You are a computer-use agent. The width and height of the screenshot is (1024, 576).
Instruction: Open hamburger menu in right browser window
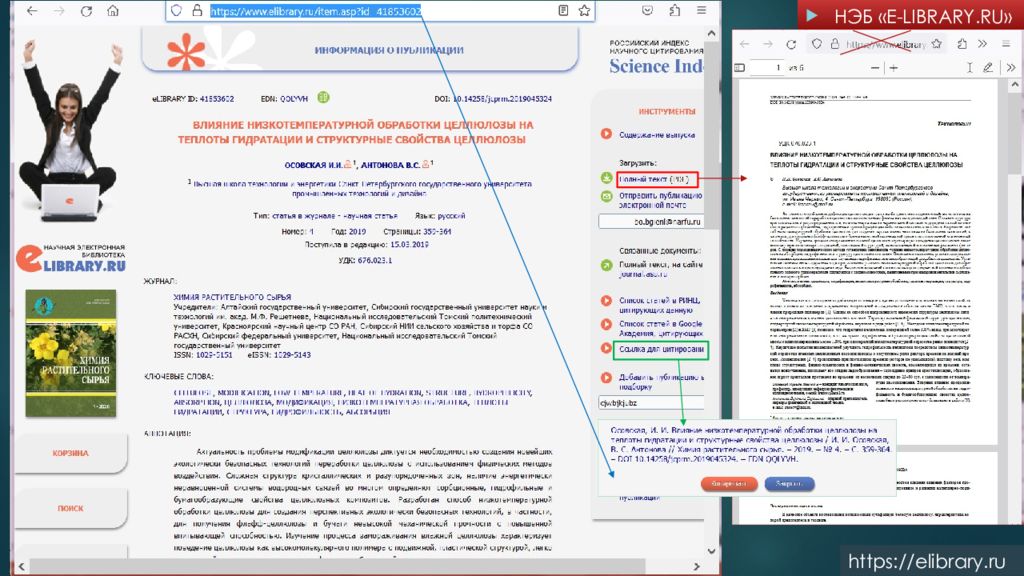(x=1006, y=44)
